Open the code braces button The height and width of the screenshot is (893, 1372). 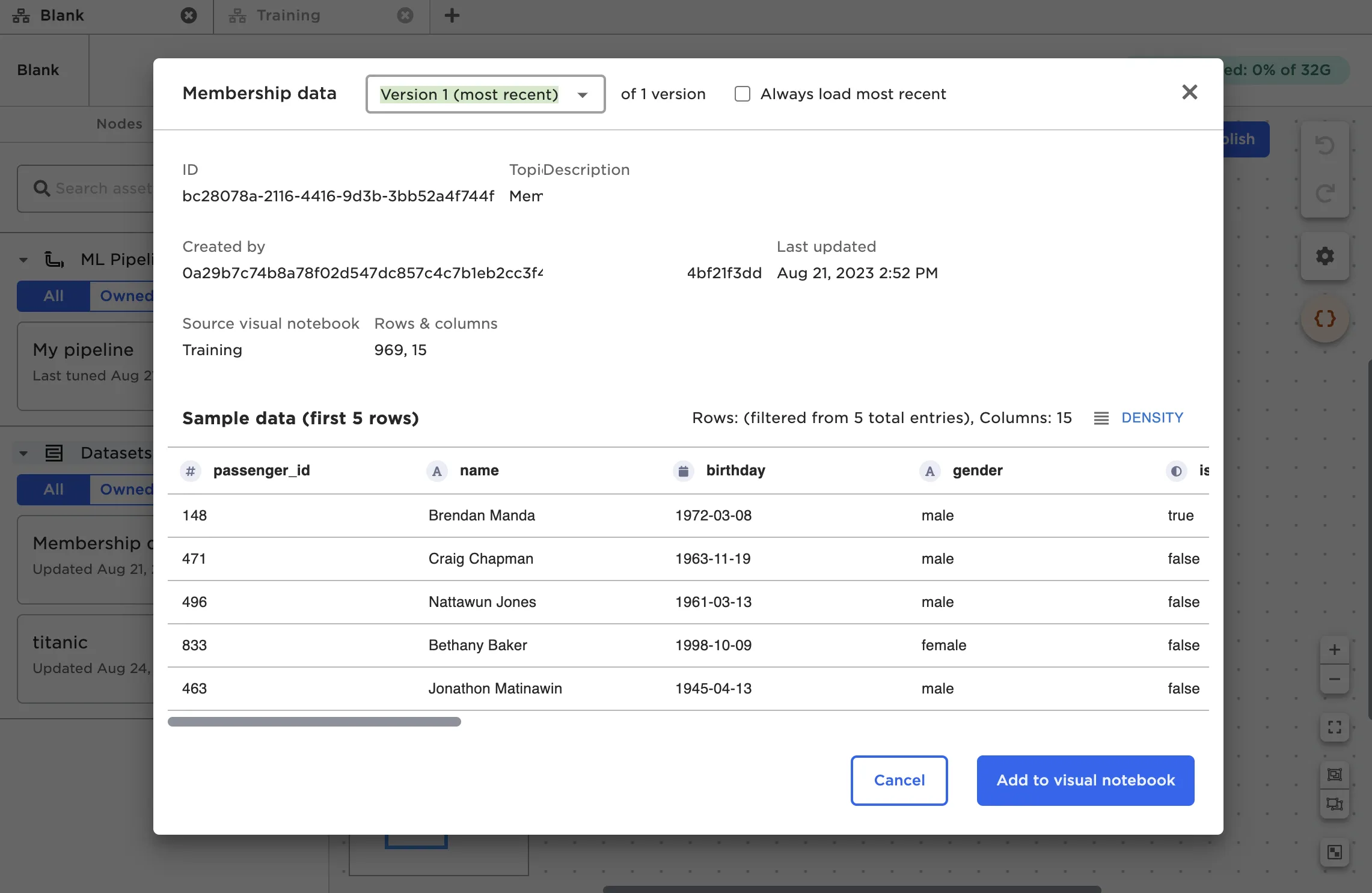(x=1325, y=318)
